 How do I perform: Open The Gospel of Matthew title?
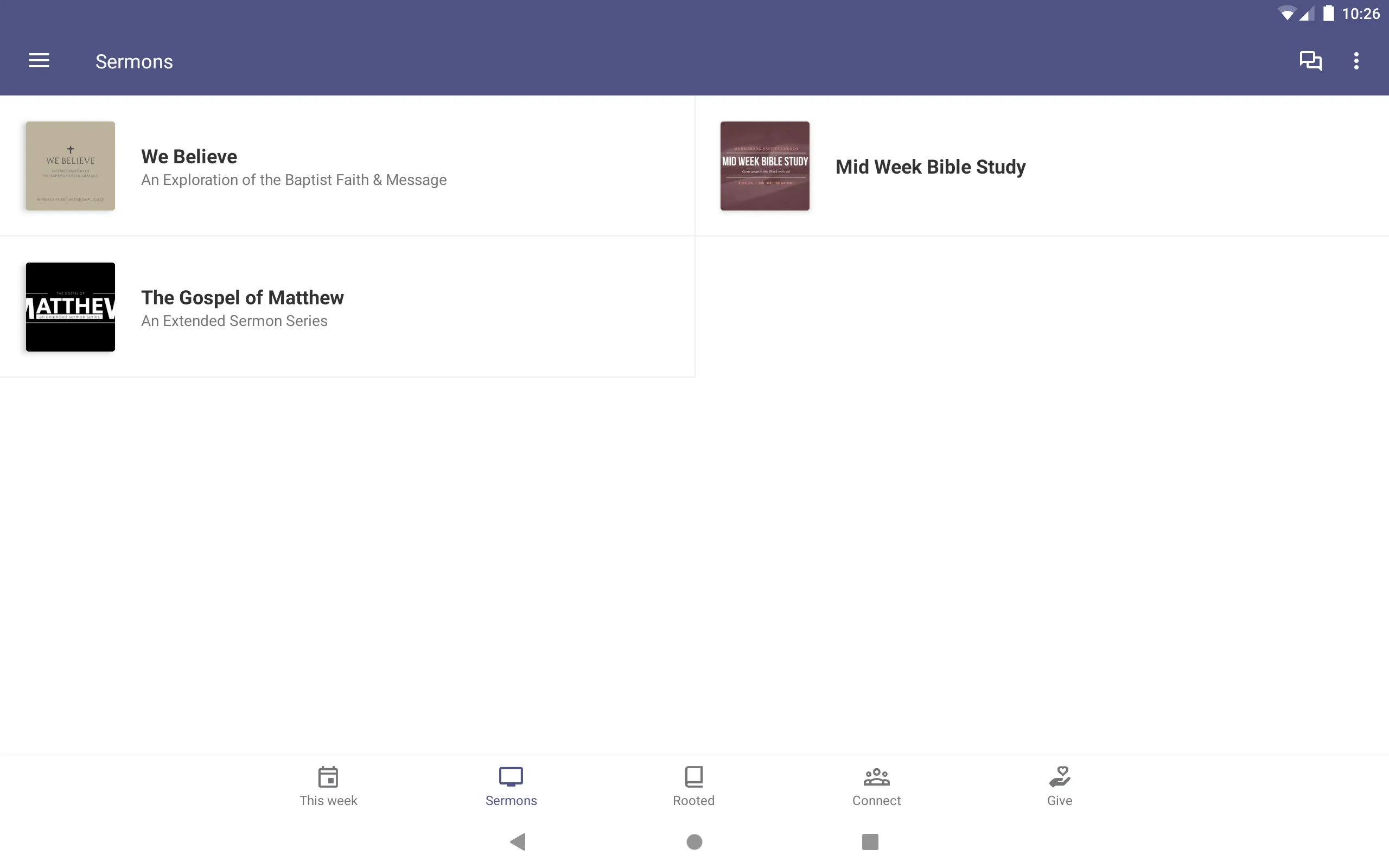[242, 297]
